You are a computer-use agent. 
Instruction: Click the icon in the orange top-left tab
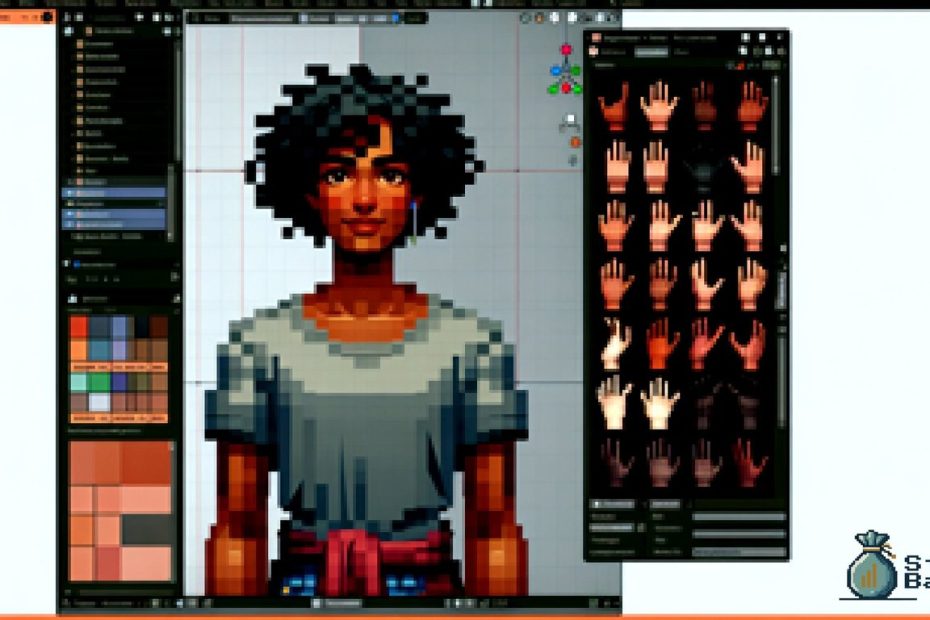pyautogui.click(x=46, y=17)
